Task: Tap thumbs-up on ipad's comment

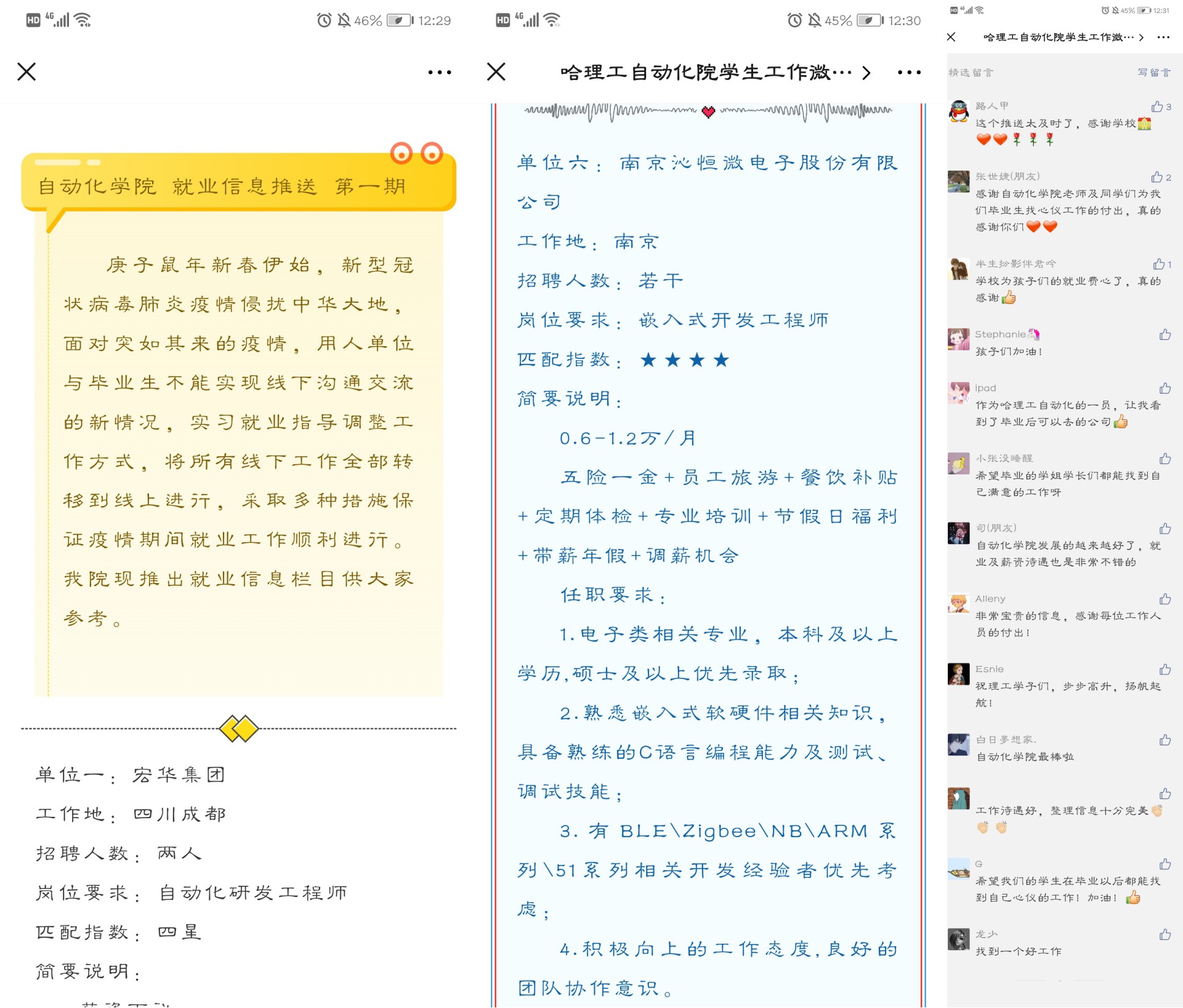Action: (x=1165, y=388)
